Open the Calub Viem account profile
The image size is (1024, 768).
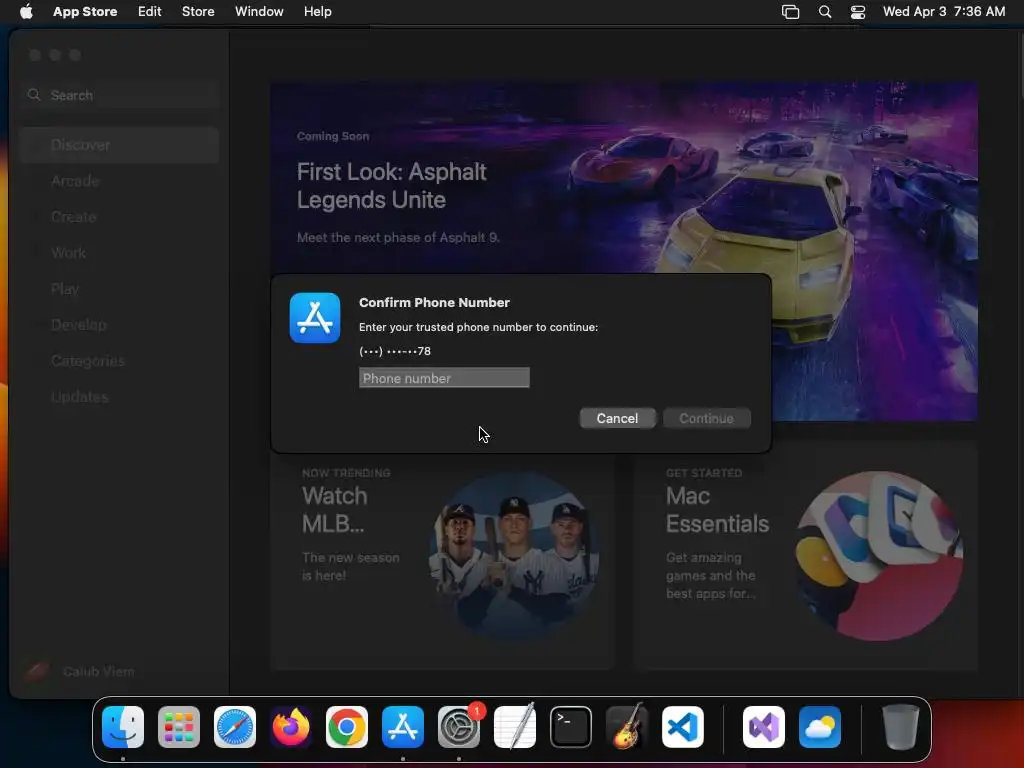coord(80,671)
